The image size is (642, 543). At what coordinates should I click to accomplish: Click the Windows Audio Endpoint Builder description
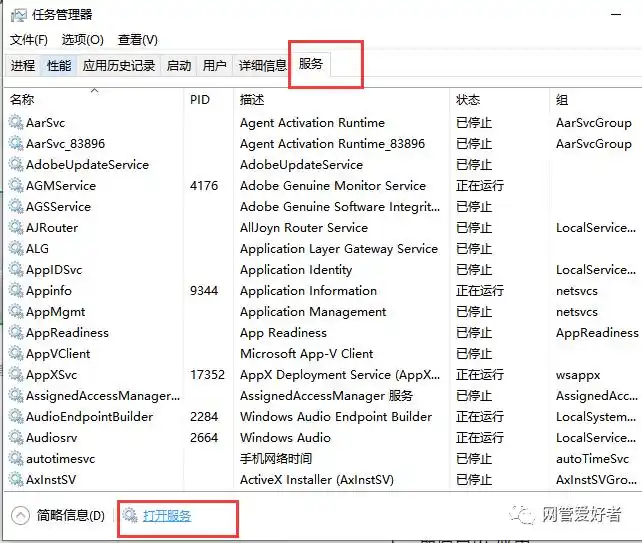click(336, 416)
